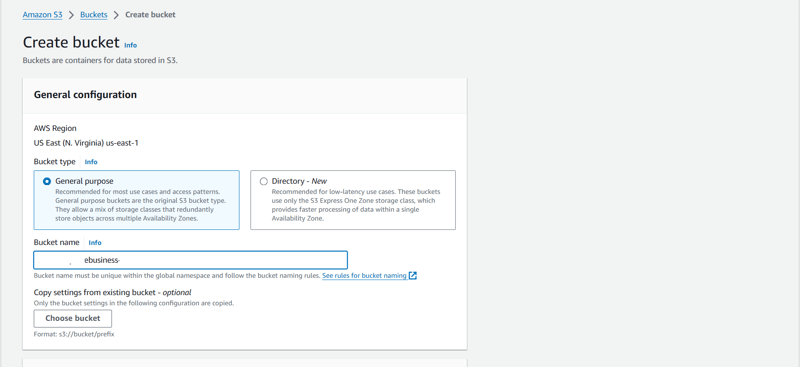
Task: Open See rules for bucket naming link
Action: click(364, 276)
